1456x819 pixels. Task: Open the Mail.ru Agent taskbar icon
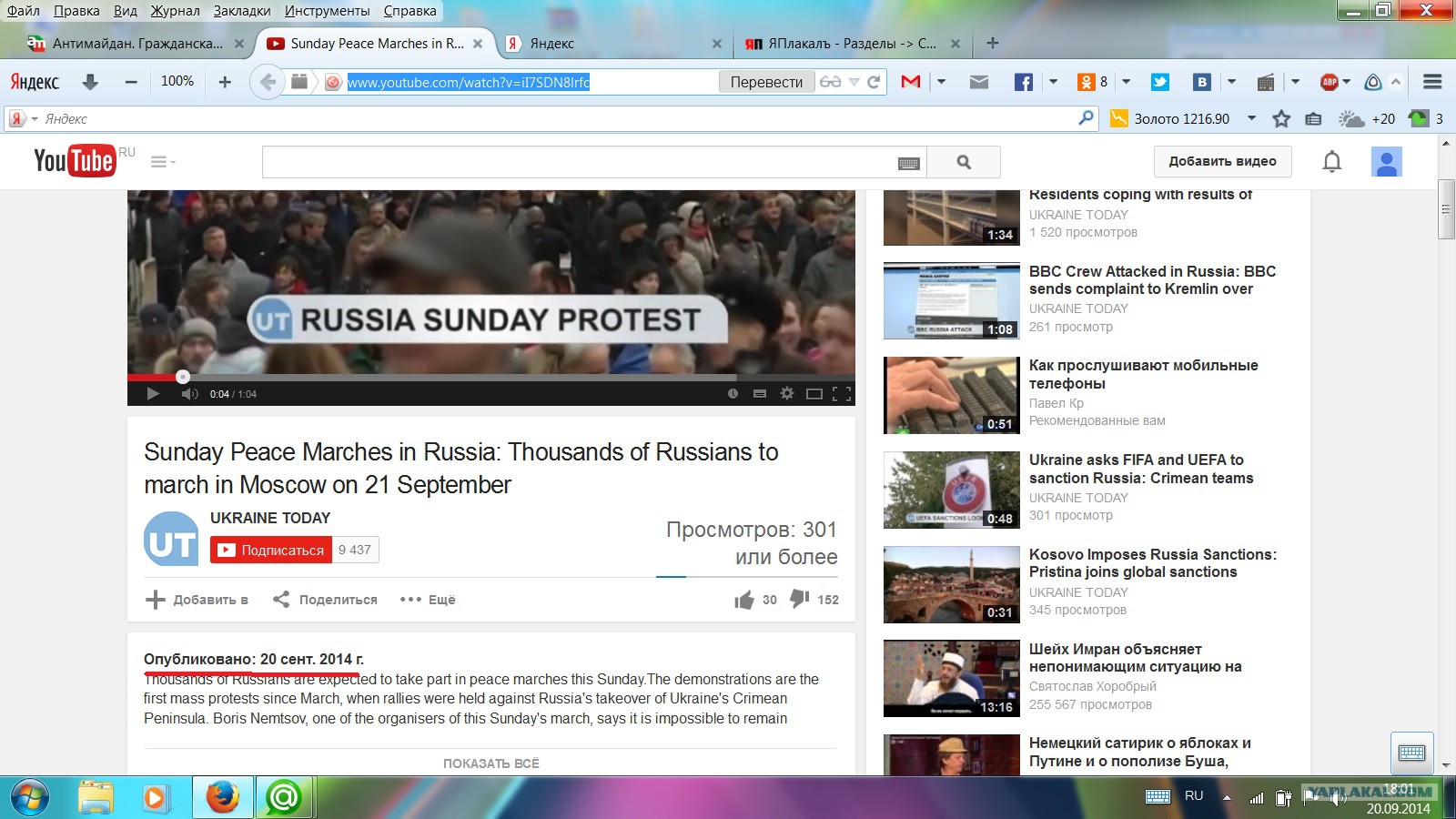click(x=284, y=798)
